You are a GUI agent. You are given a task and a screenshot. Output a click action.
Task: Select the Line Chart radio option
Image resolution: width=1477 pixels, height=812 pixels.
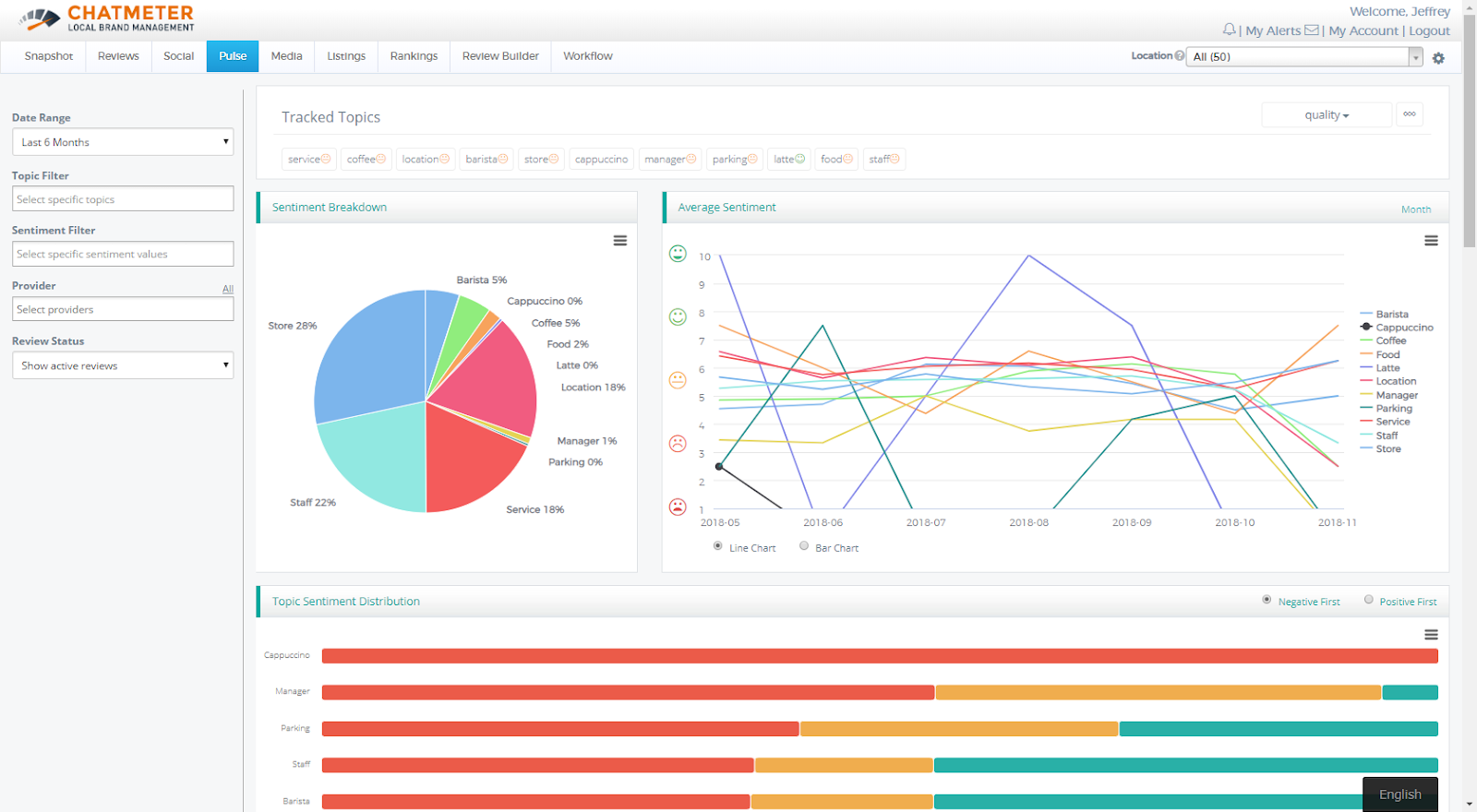pyautogui.click(x=718, y=546)
